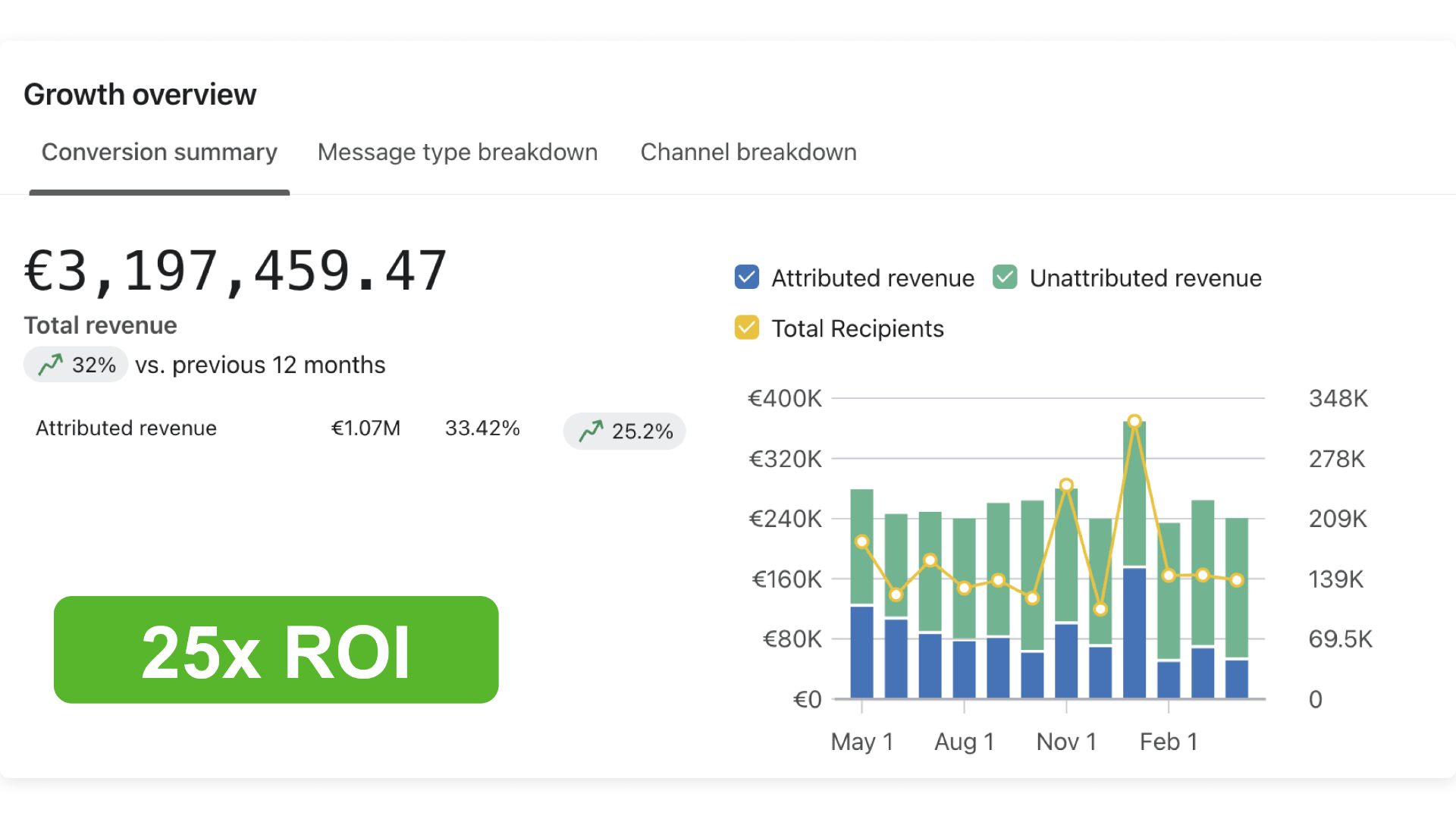Toggle the Total Recipients checkbox
The width and height of the screenshot is (1456, 819).
pyautogui.click(x=747, y=328)
